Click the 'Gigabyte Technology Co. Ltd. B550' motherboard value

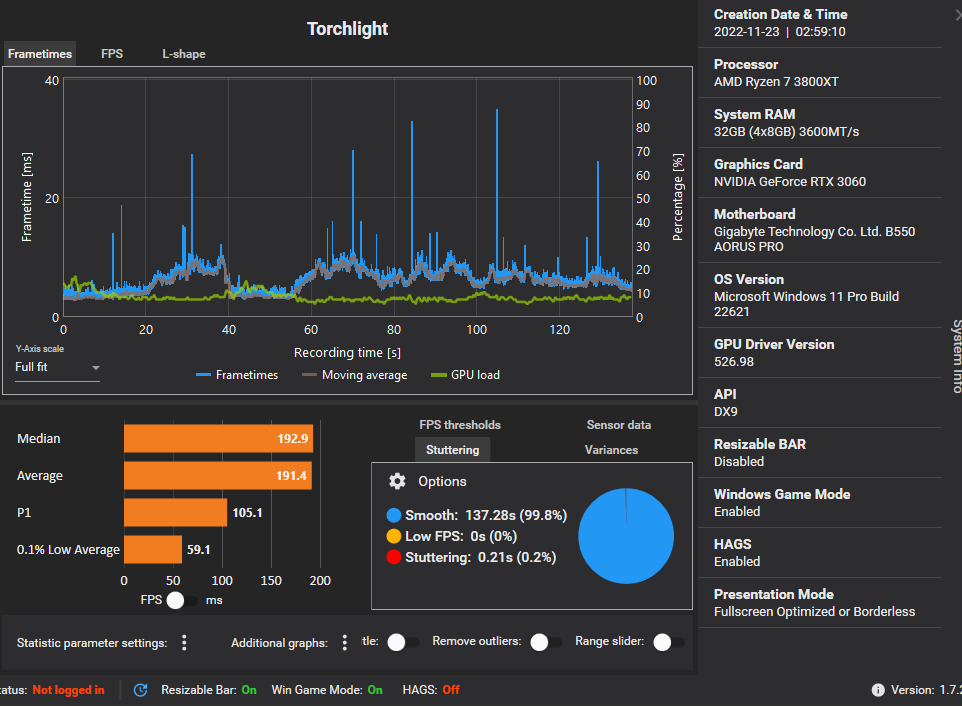[x=814, y=232]
